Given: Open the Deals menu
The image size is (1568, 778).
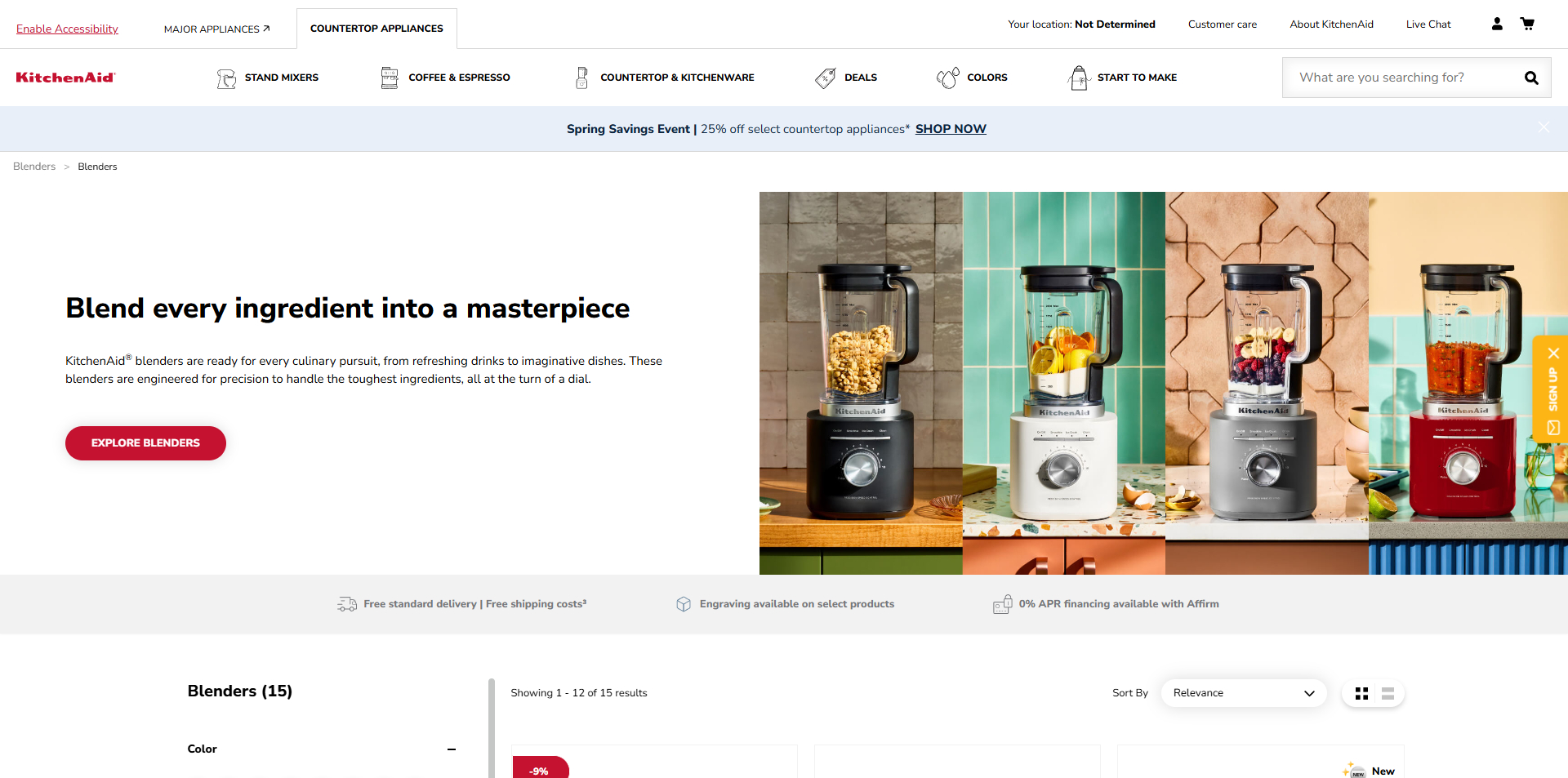Looking at the screenshot, I should click(x=861, y=78).
